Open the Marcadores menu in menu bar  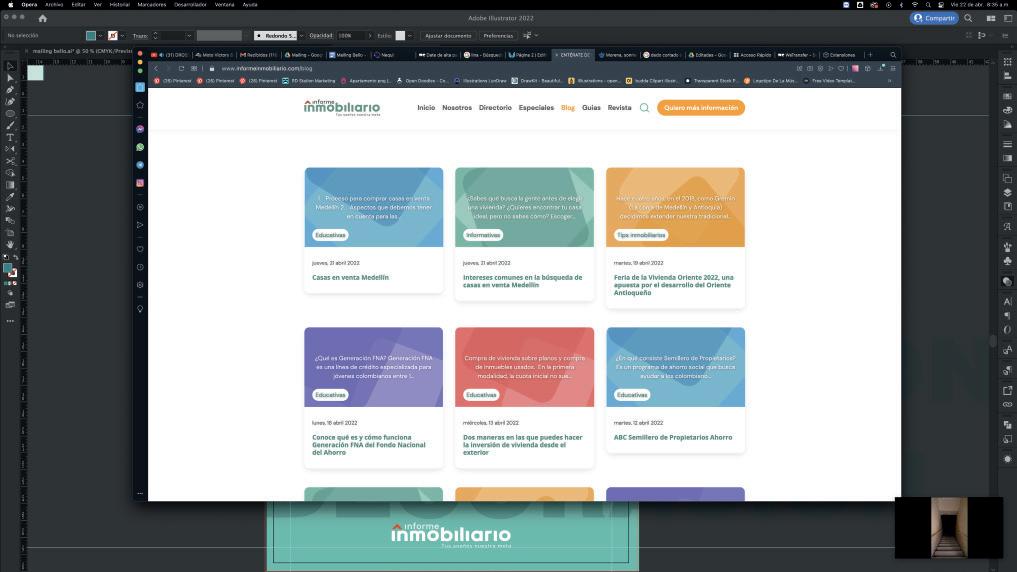point(152,5)
